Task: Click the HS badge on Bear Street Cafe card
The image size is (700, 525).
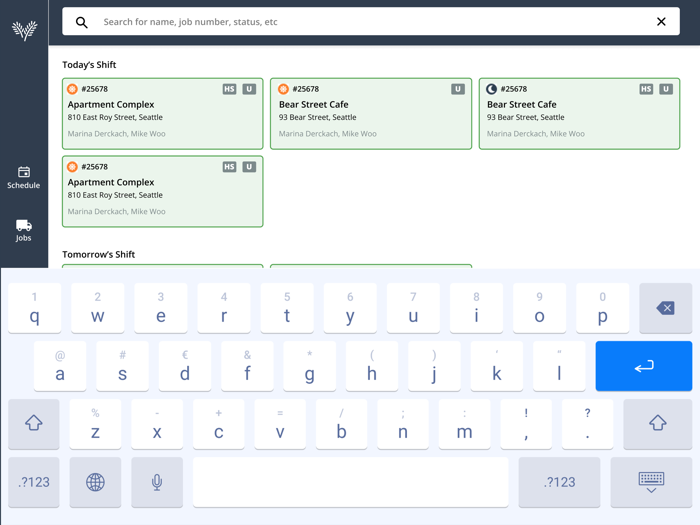Action: coord(646,89)
